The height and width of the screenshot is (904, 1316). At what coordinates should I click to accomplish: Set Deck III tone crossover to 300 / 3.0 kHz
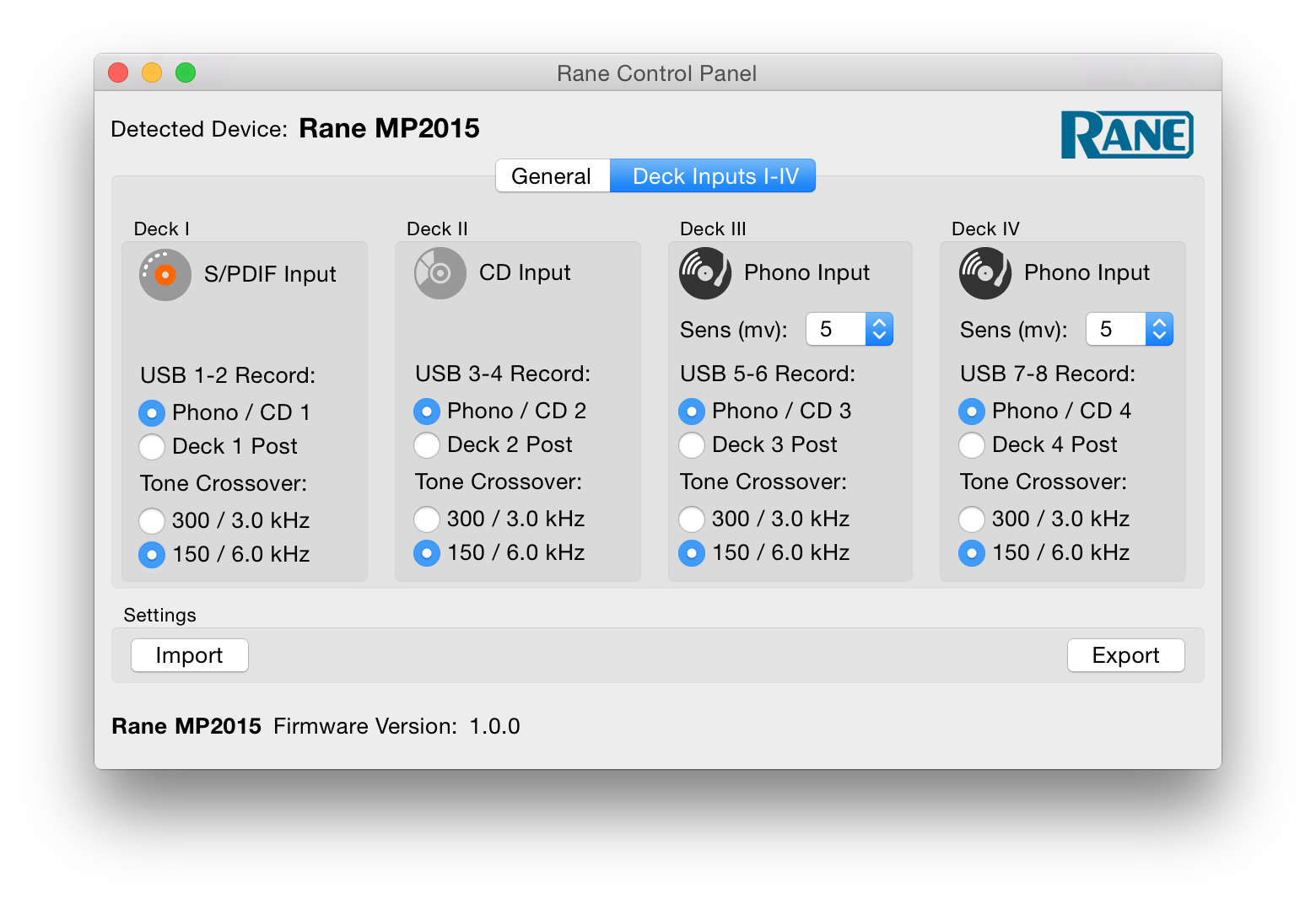[692, 519]
